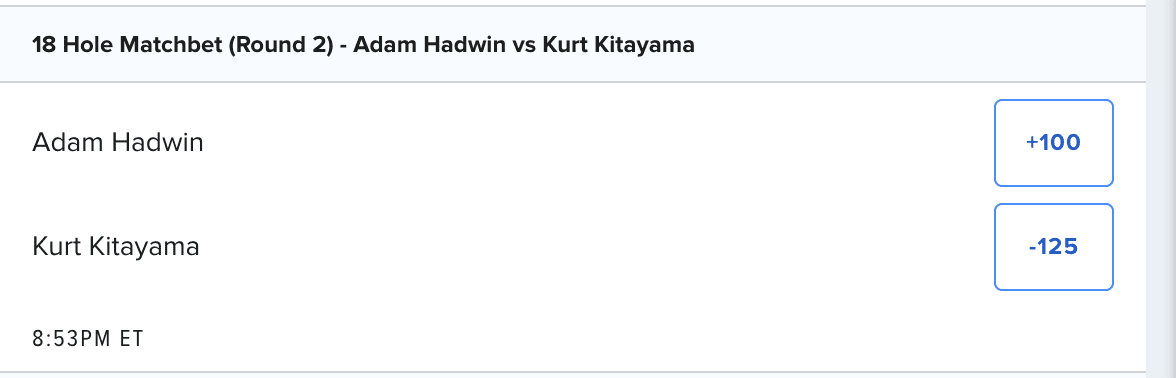Select the +100 odds for Adam Hadwin

point(1054,142)
